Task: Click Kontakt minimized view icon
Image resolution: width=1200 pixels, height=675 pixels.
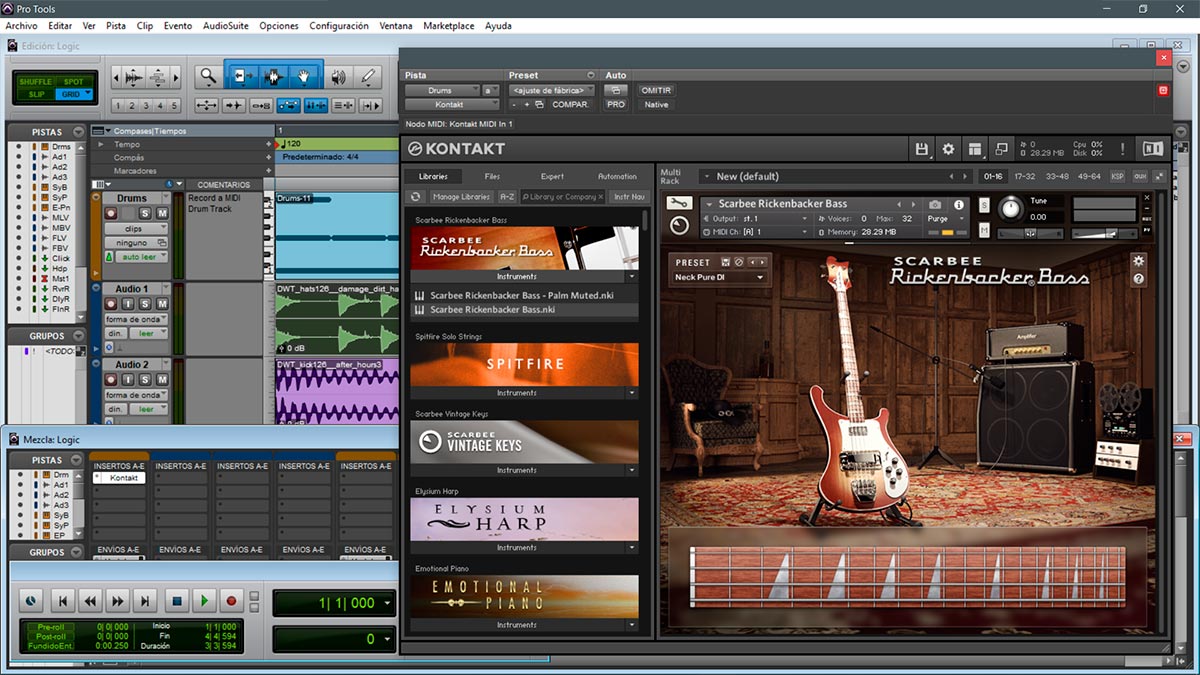Action: coord(1001,148)
